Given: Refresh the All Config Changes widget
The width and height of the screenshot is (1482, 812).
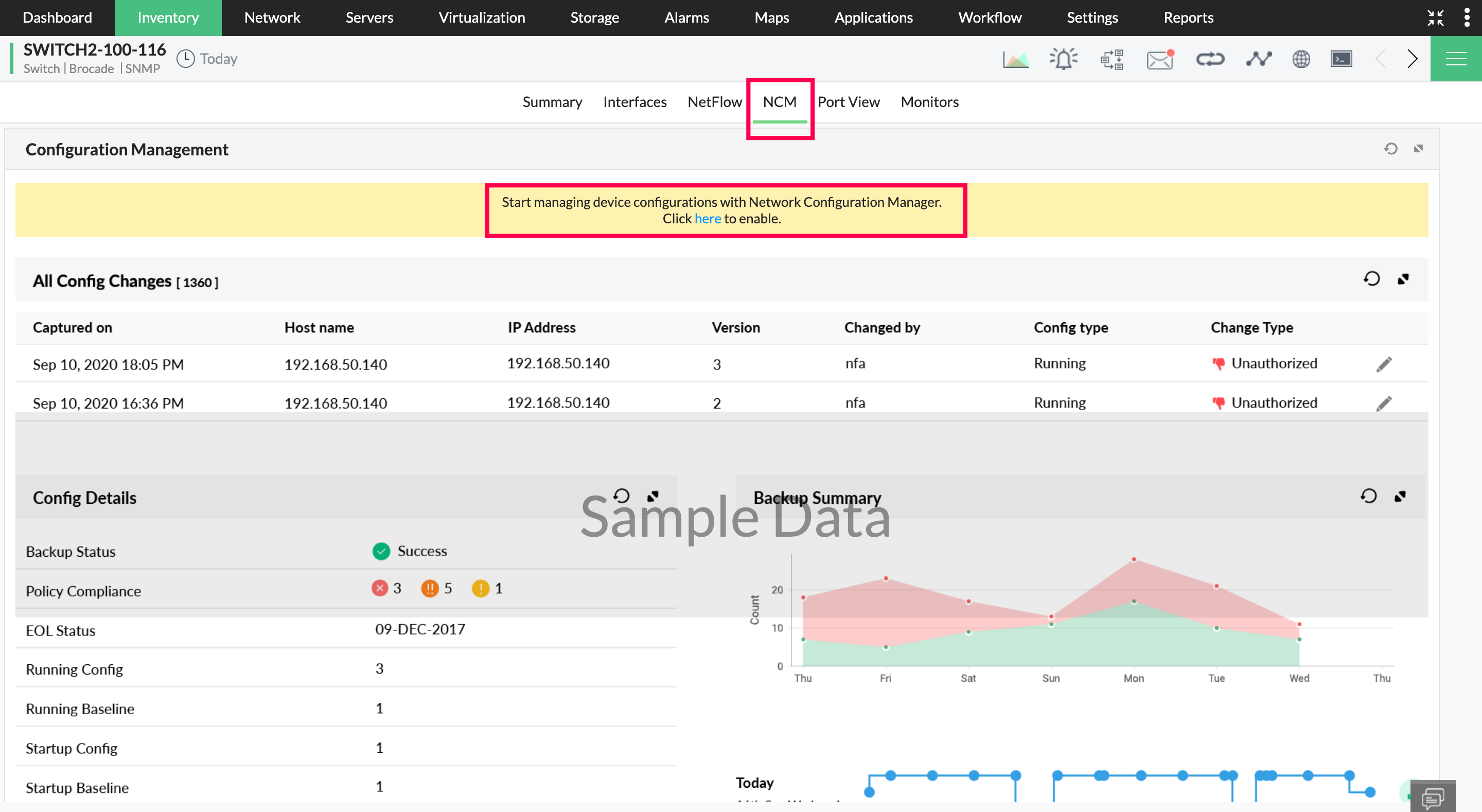Looking at the screenshot, I should [x=1371, y=279].
